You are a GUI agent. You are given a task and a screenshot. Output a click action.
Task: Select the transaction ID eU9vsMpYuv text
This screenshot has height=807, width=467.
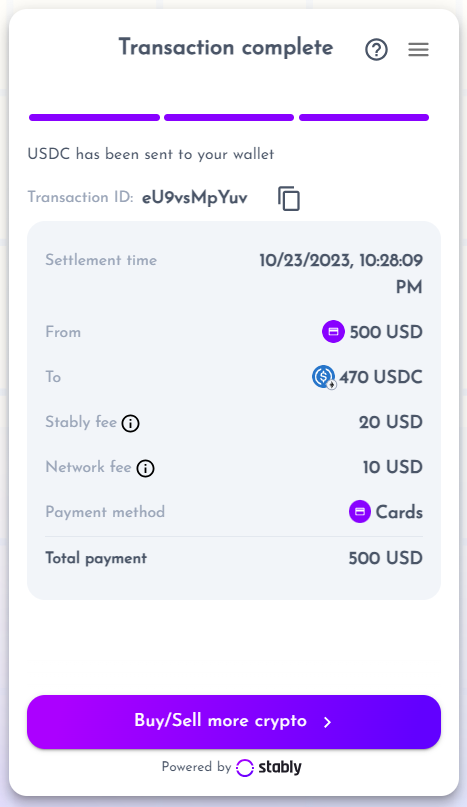click(x=195, y=198)
